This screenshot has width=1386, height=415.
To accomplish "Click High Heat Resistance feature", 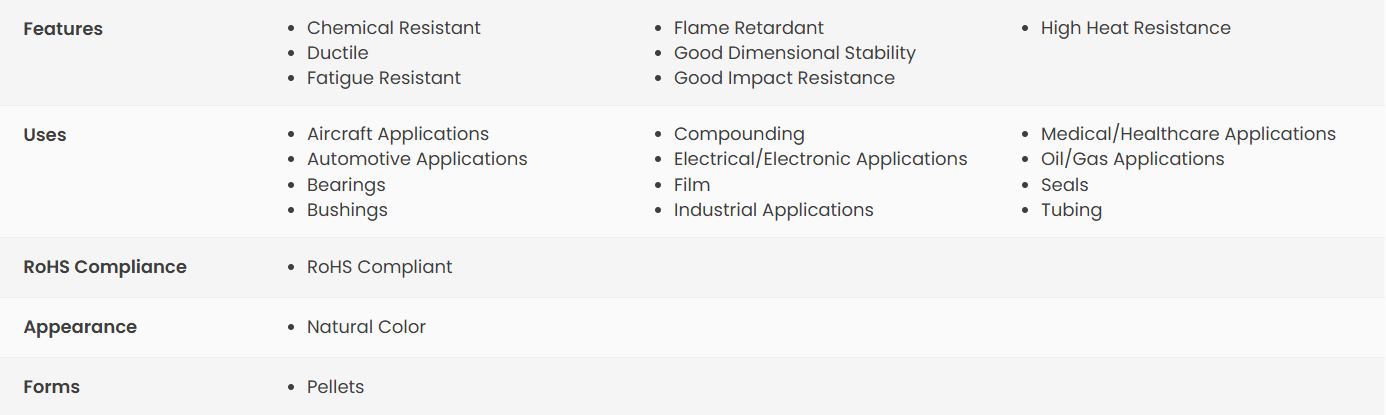I will [1136, 28].
